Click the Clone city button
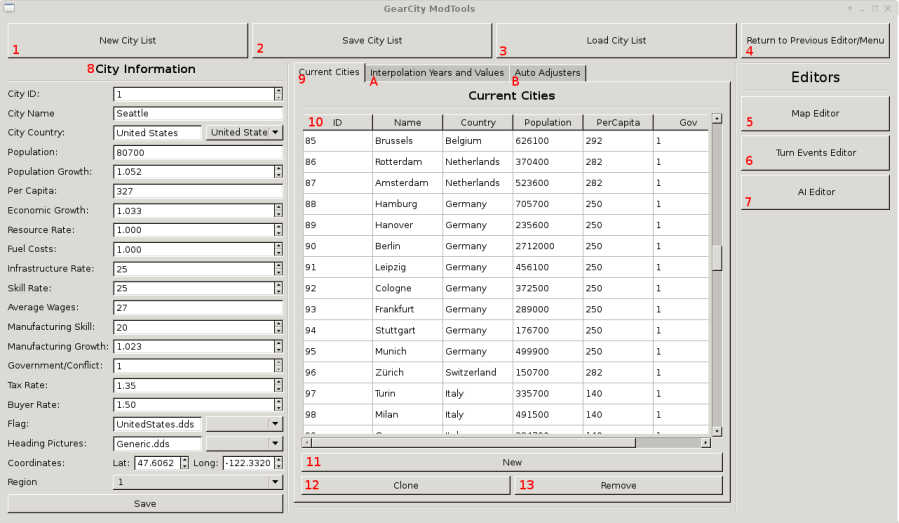Viewport: 899px width, 523px height. pos(405,485)
